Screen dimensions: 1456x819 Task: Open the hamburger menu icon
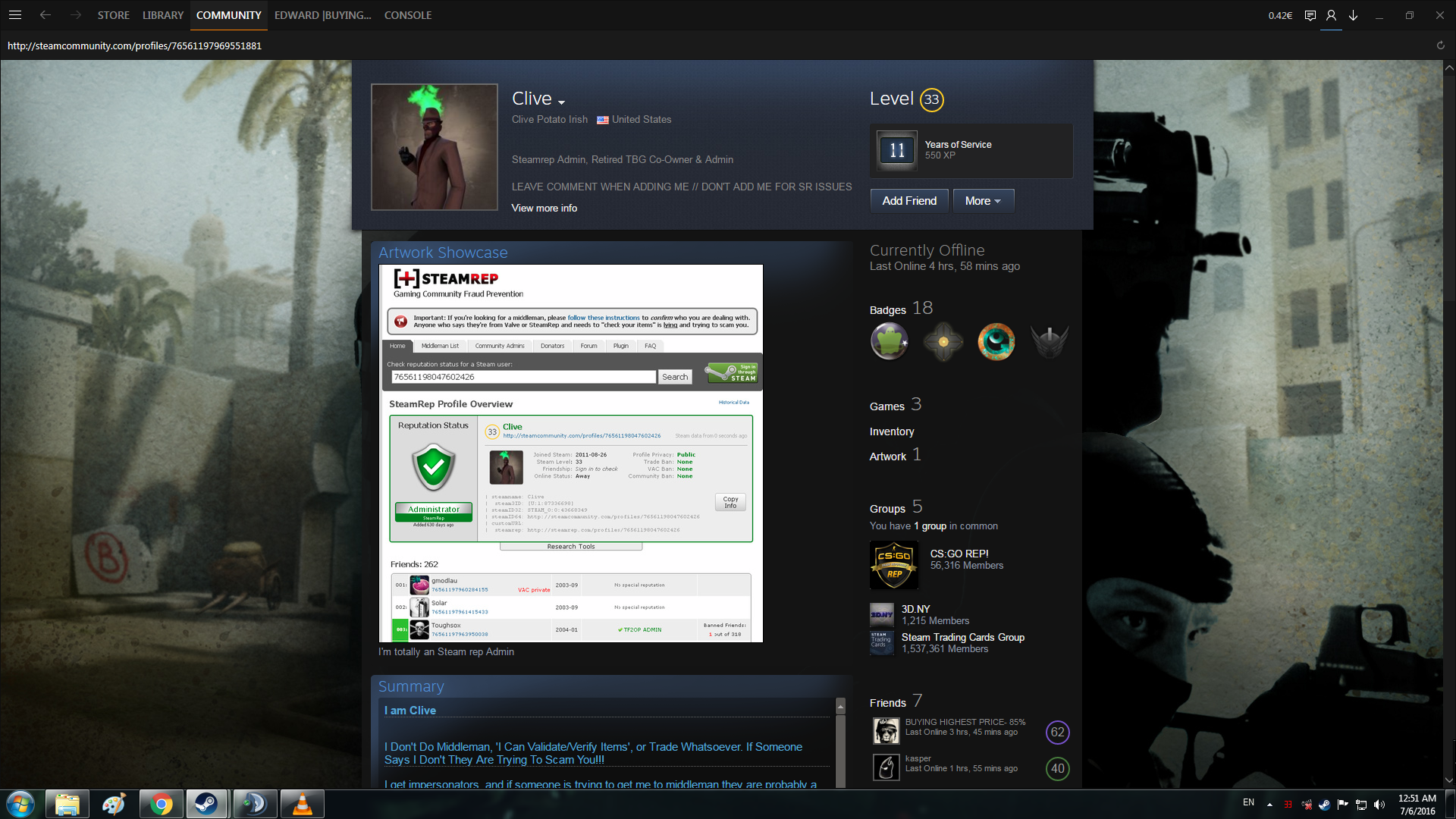point(15,15)
